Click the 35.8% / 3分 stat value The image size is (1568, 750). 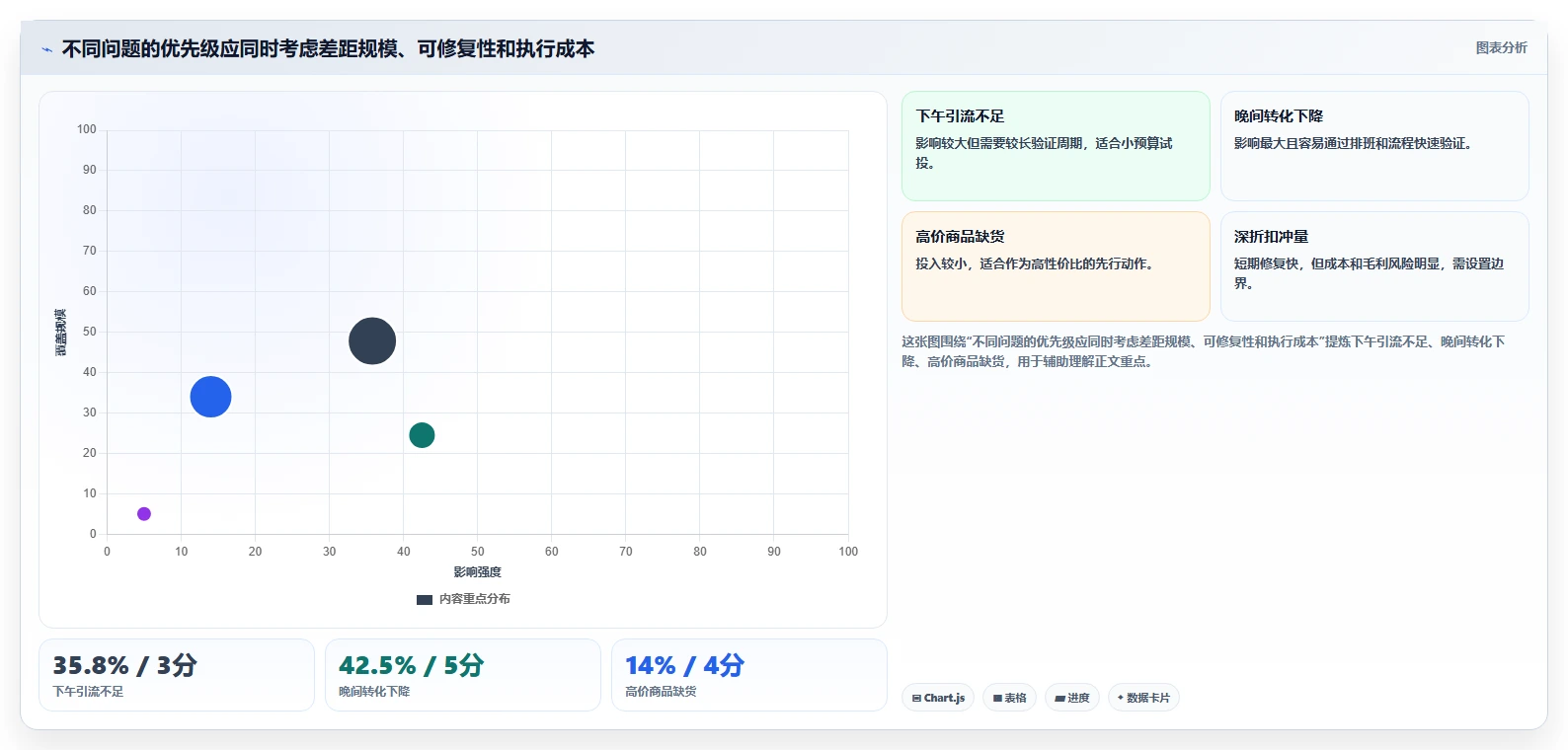124,665
